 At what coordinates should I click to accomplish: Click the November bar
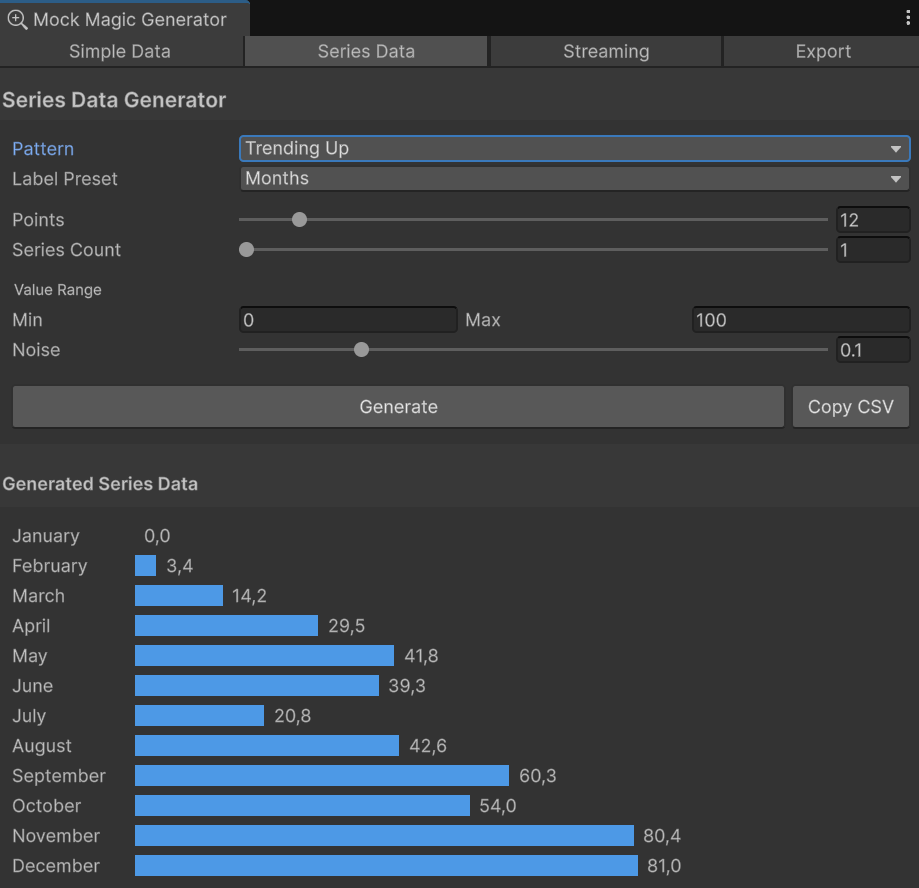click(x=384, y=836)
